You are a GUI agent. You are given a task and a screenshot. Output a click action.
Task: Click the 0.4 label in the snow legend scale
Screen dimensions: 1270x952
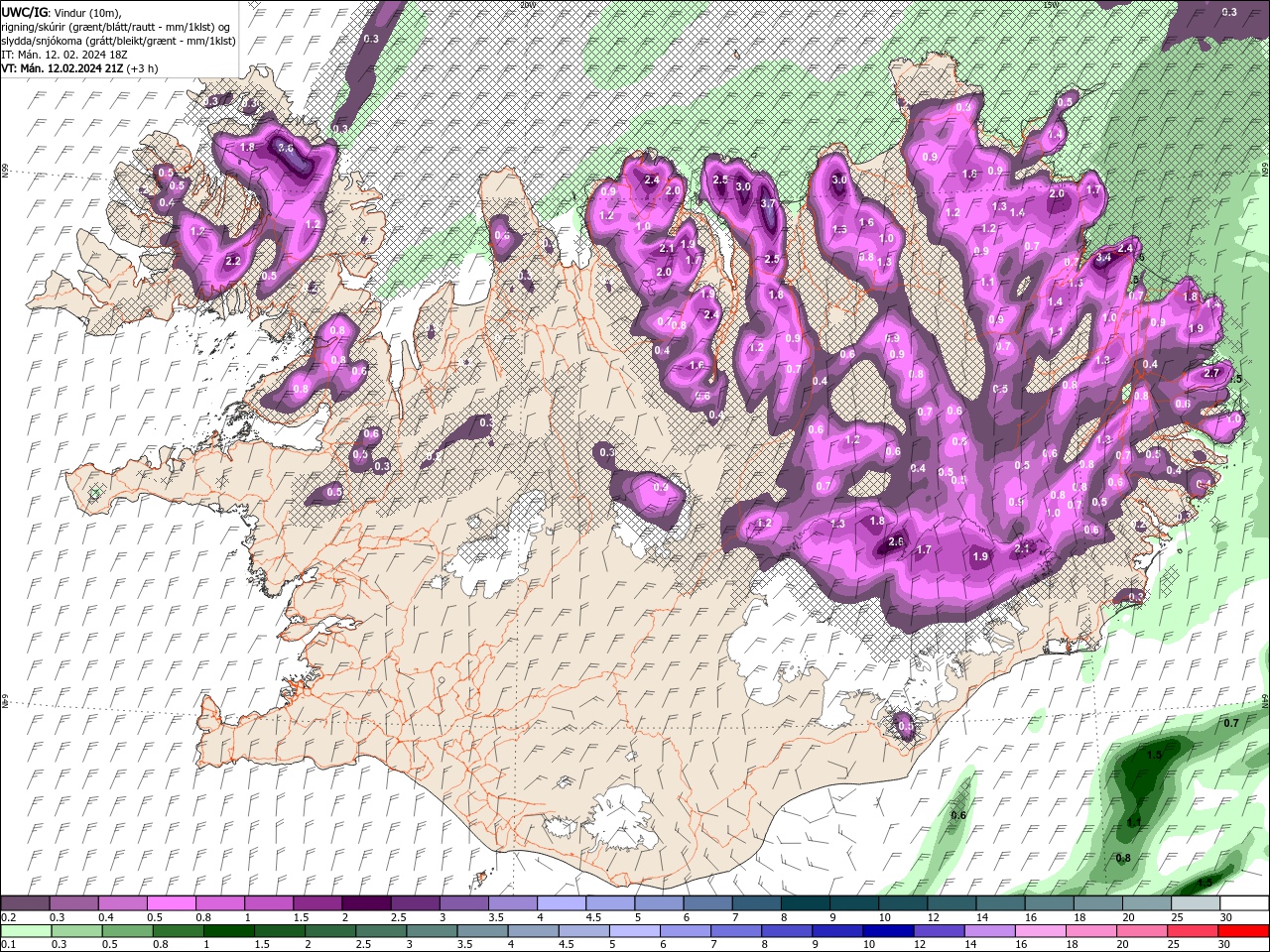105,917
